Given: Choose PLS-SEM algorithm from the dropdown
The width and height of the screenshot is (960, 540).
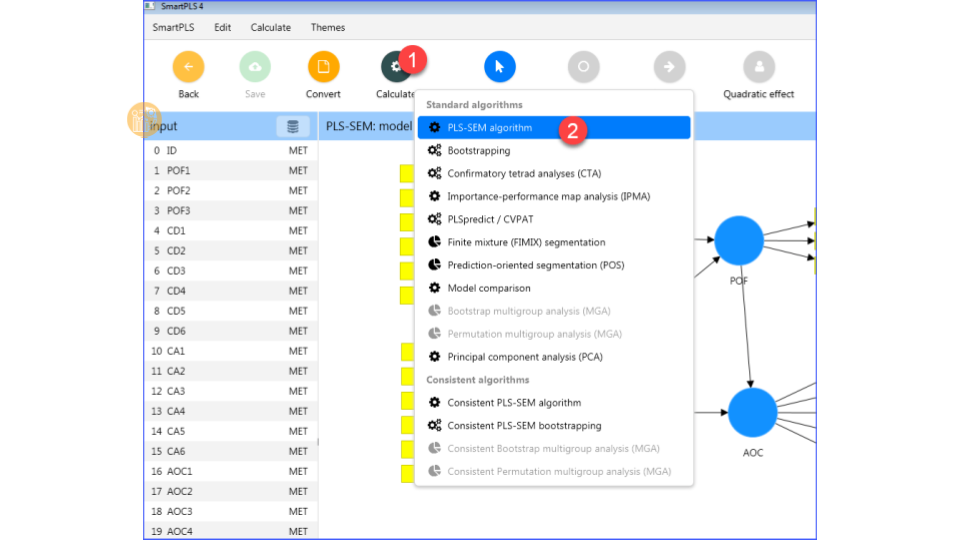Looking at the screenshot, I should [554, 127].
